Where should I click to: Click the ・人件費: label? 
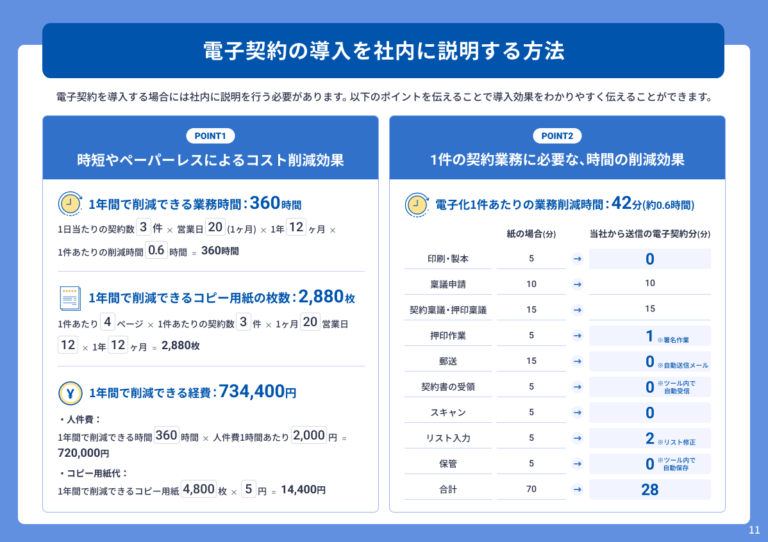point(79,420)
